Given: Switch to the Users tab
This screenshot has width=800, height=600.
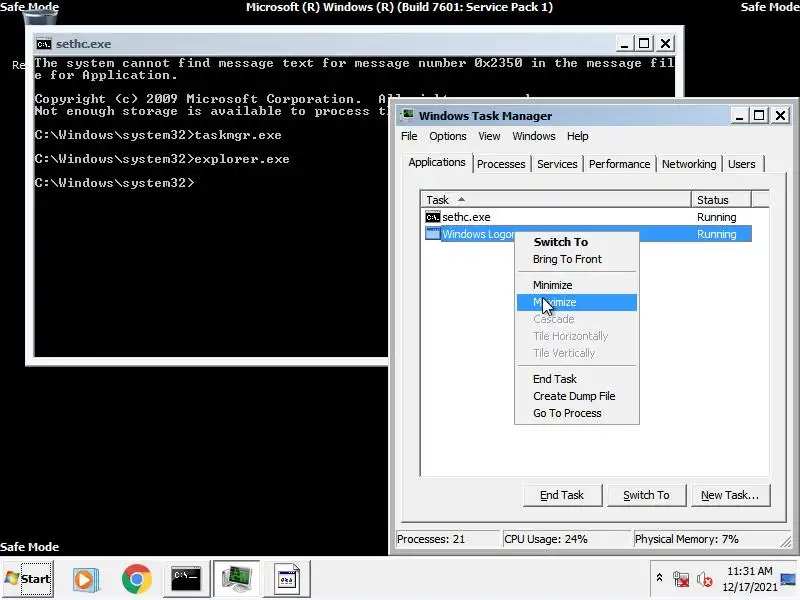Looking at the screenshot, I should tap(741, 164).
